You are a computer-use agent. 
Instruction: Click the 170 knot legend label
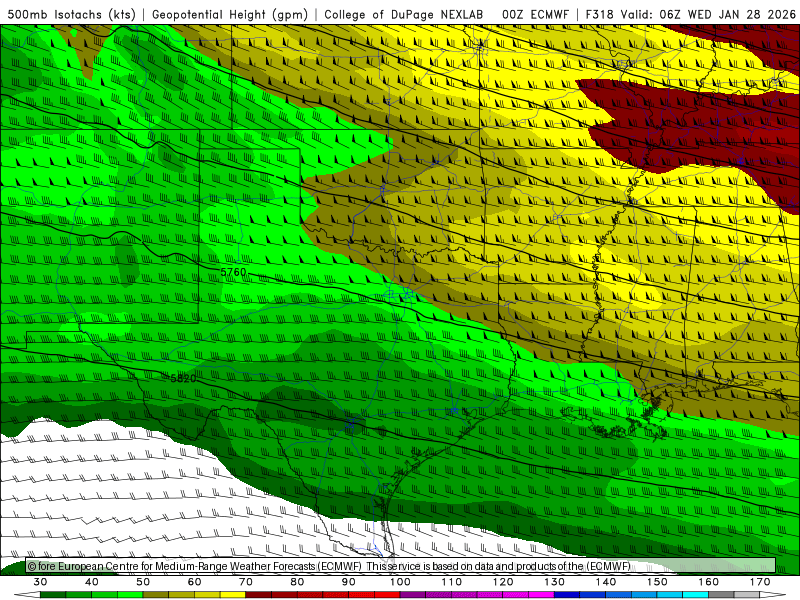760,582
